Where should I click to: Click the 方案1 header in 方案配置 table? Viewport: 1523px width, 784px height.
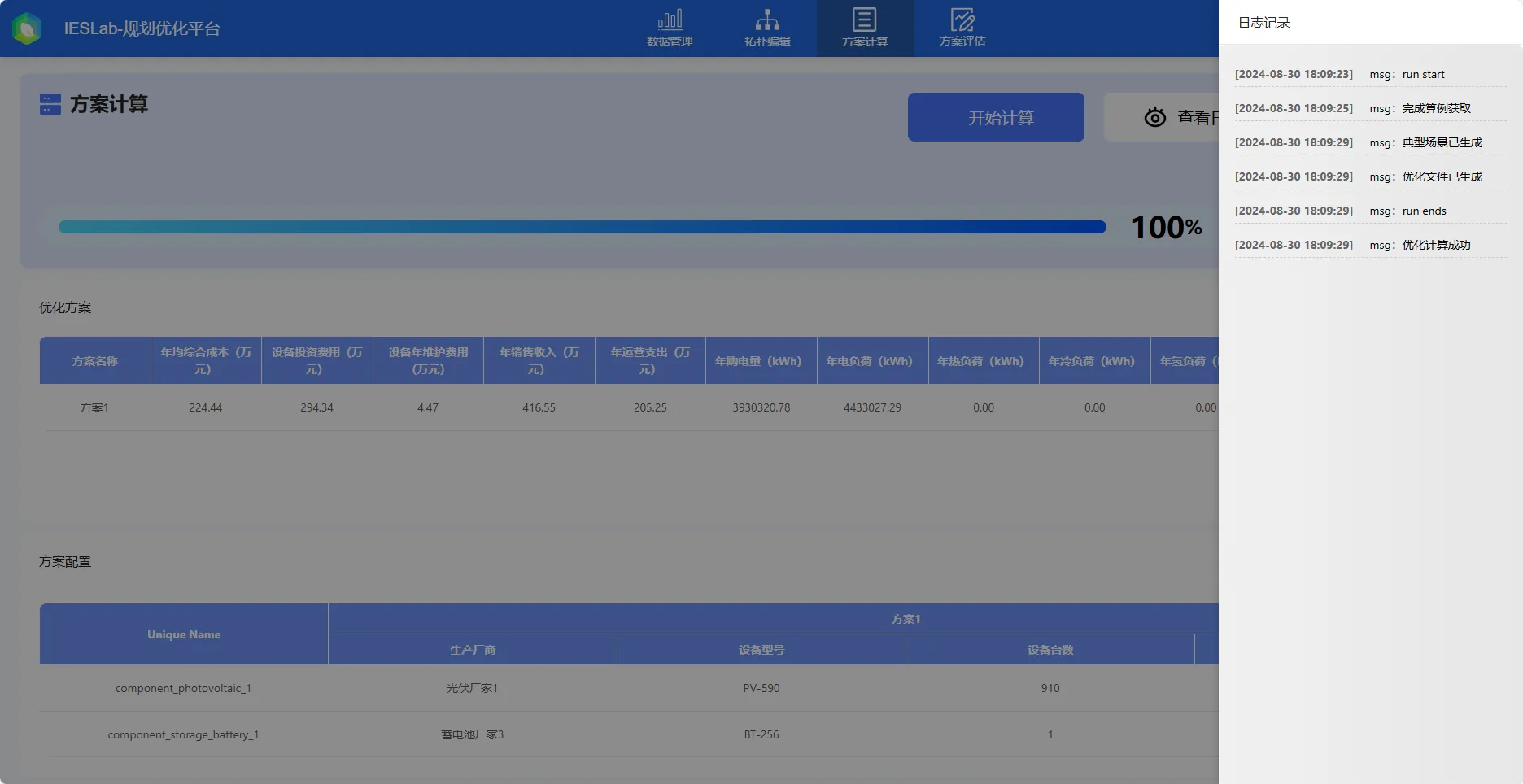coord(906,619)
